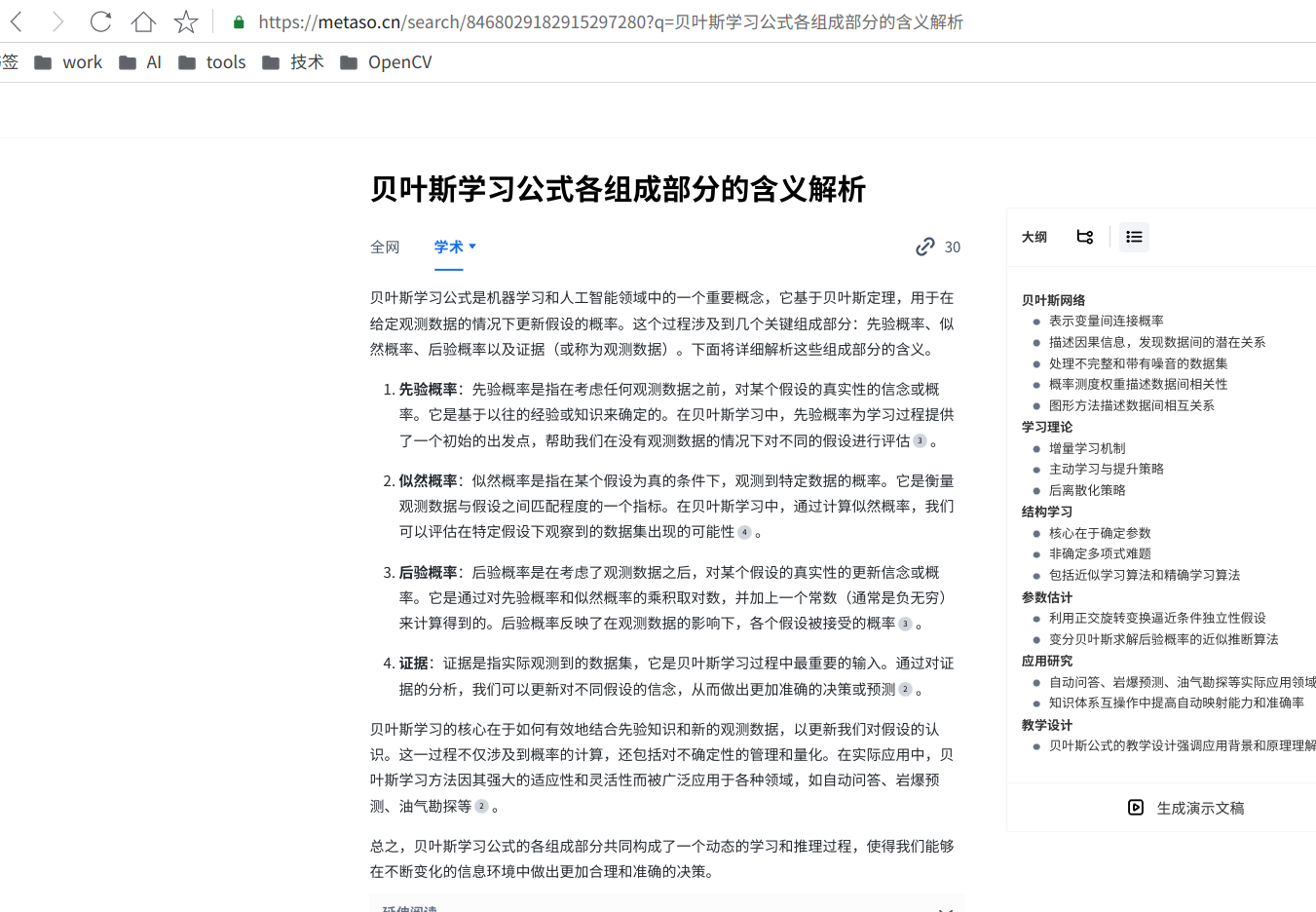Viewport: 1316px width, 912px height.
Task: Switch outline to mind-map view icon
Action: pyautogui.click(x=1085, y=237)
